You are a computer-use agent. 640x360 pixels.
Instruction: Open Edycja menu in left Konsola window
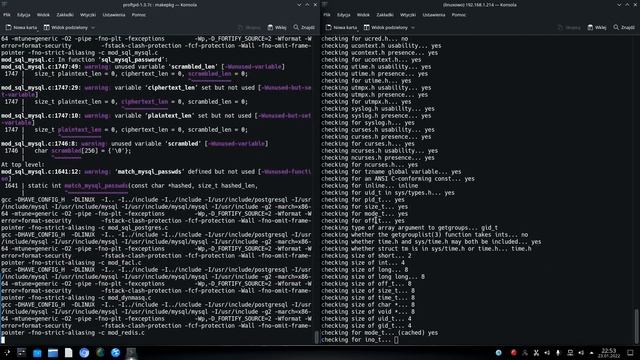pos(24,15)
